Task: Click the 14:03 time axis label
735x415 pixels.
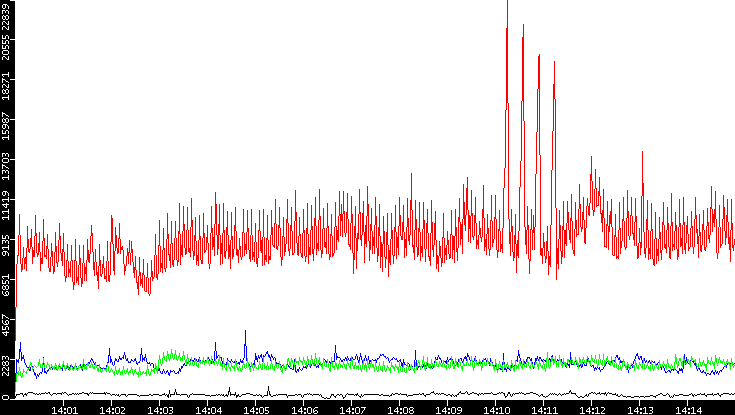Action: click(159, 410)
